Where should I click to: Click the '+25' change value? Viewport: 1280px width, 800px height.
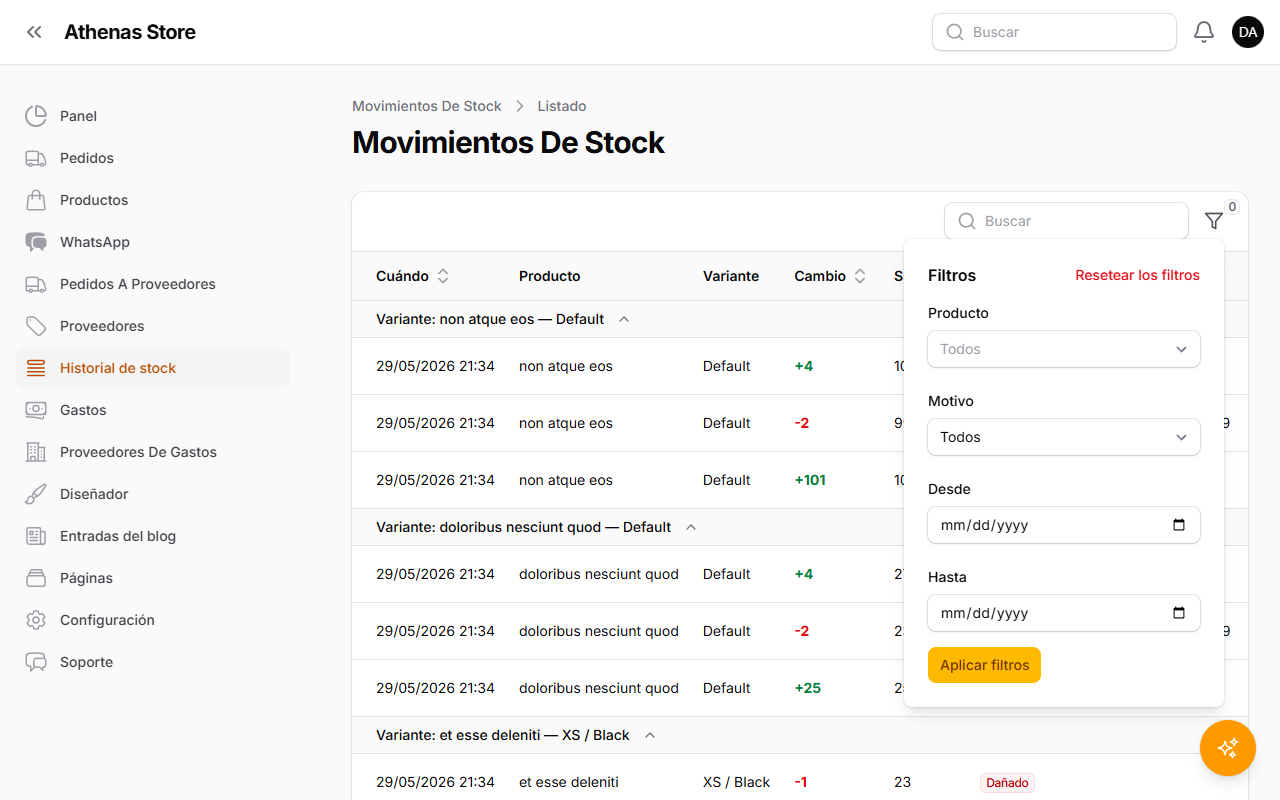coord(808,688)
